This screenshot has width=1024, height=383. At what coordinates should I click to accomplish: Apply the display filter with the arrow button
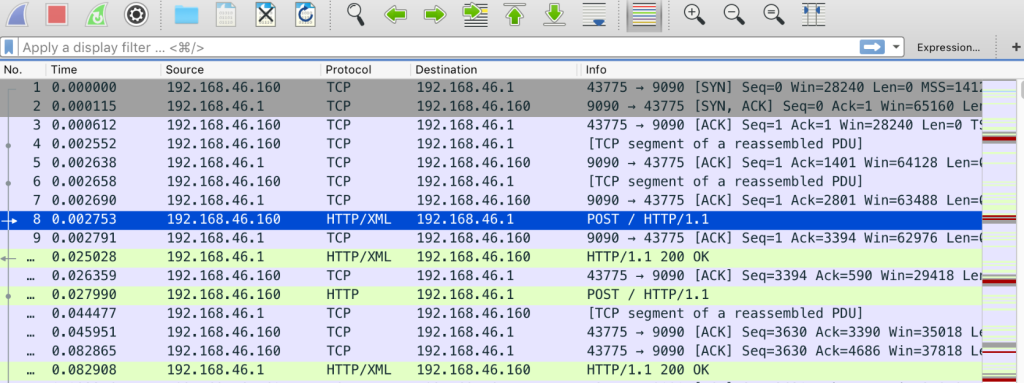[871, 47]
